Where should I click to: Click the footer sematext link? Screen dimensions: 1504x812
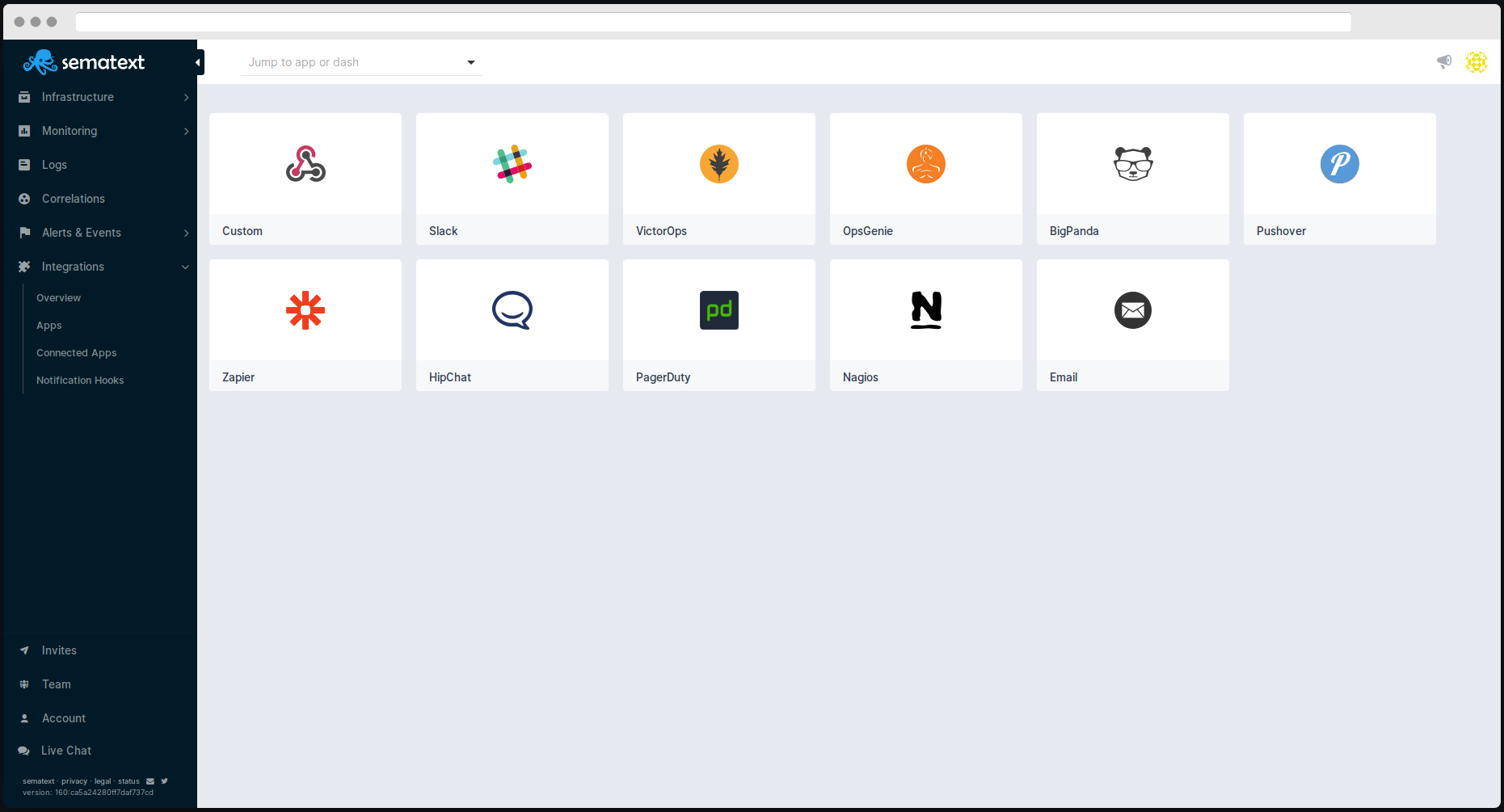click(x=39, y=781)
